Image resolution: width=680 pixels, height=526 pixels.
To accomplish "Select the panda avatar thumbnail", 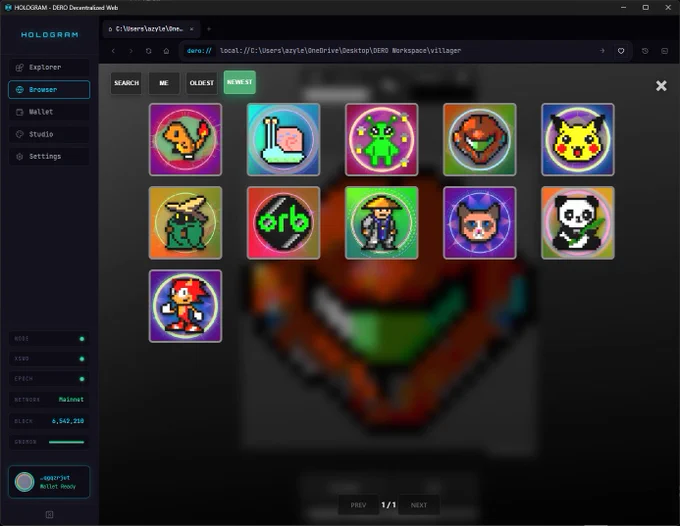I will click(578, 223).
